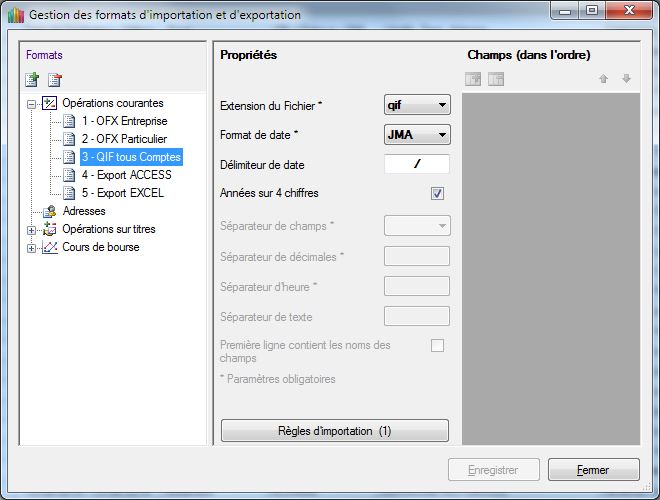Click the Opérations courantes category icon
The height and width of the screenshot is (500, 660).
pyautogui.click(x=49, y=103)
